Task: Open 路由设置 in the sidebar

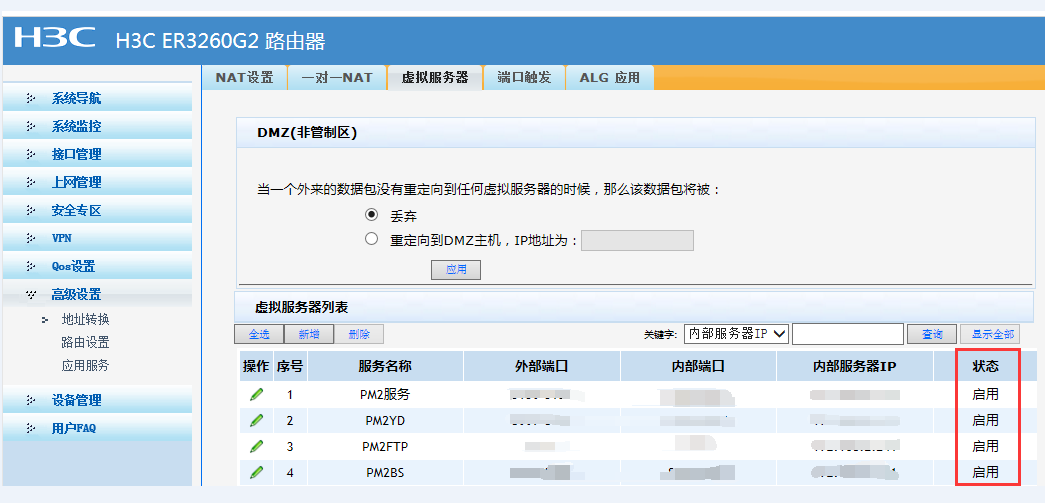Action: (85, 342)
